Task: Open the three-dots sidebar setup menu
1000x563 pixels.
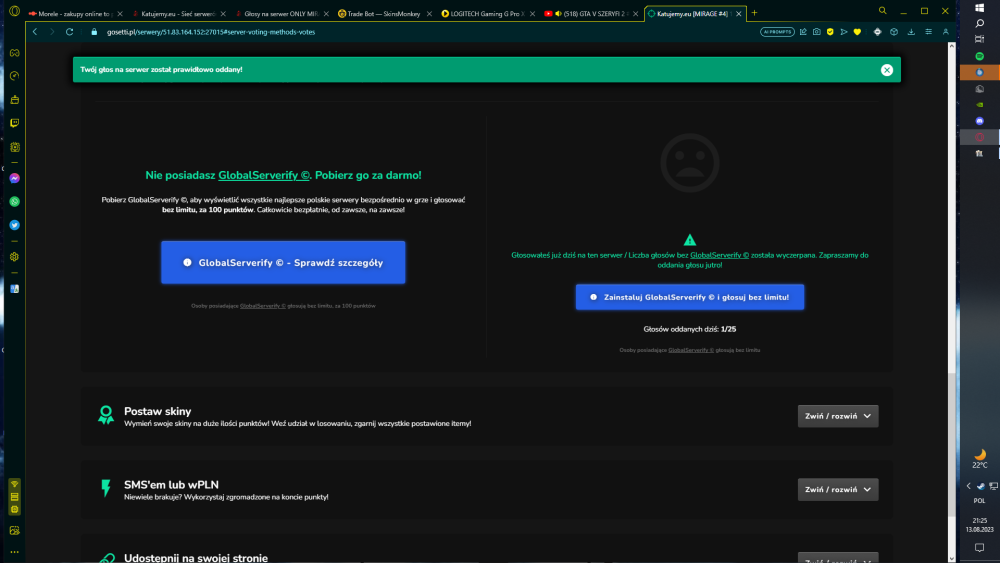Action: tap(14, 552)
